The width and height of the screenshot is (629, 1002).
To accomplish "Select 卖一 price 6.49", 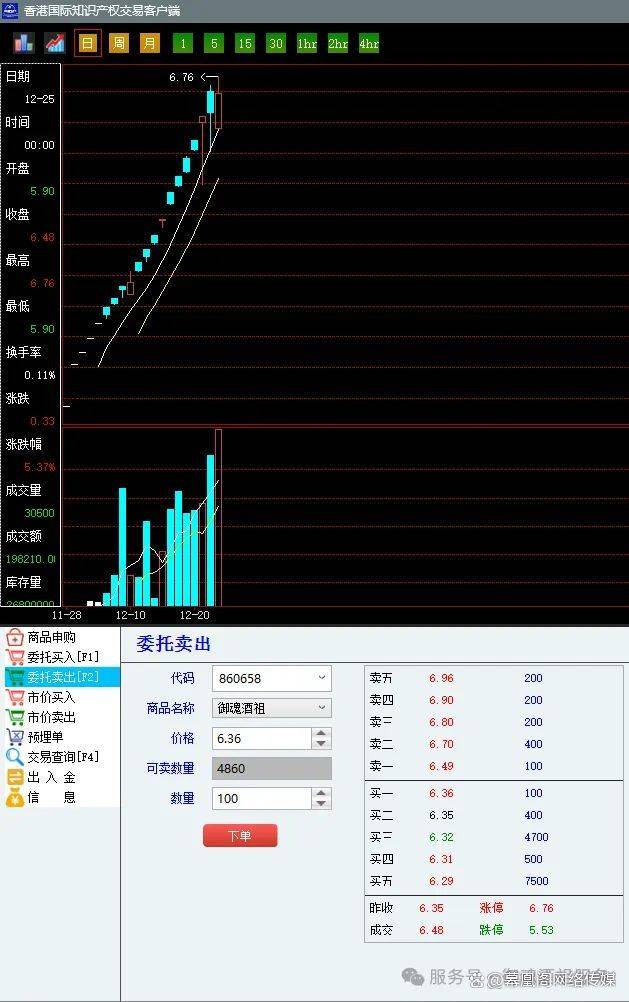I will pos(441,766).
